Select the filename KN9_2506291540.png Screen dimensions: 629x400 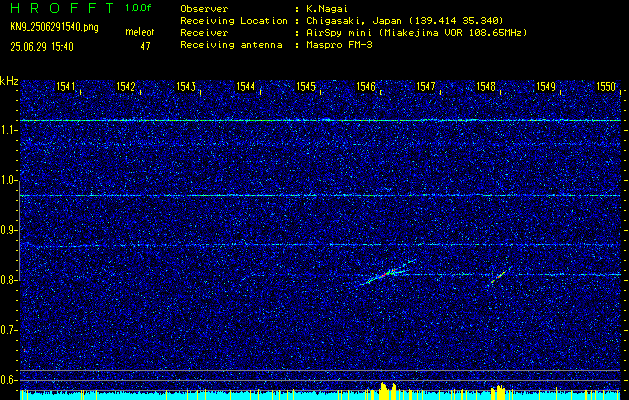[54, 27]
